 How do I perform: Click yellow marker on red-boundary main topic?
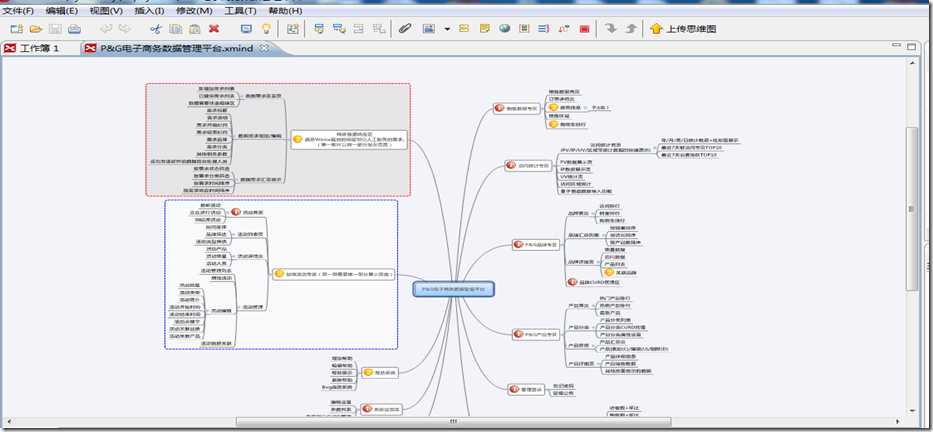(x=298, y=139)
